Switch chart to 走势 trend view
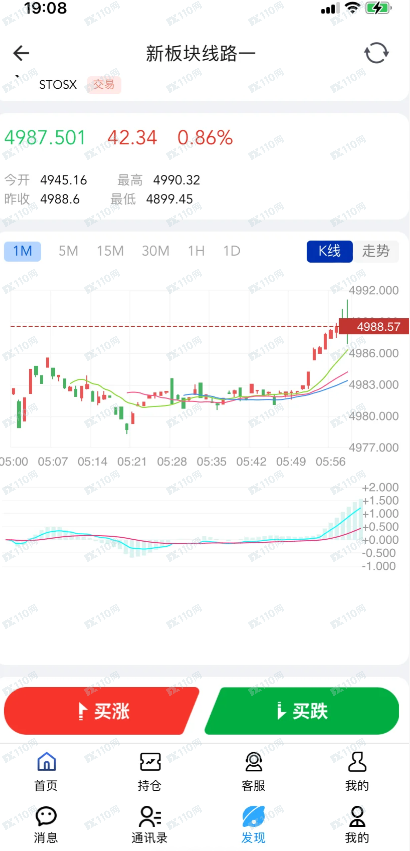The image size is (410, 851). (x=376, y=251)
